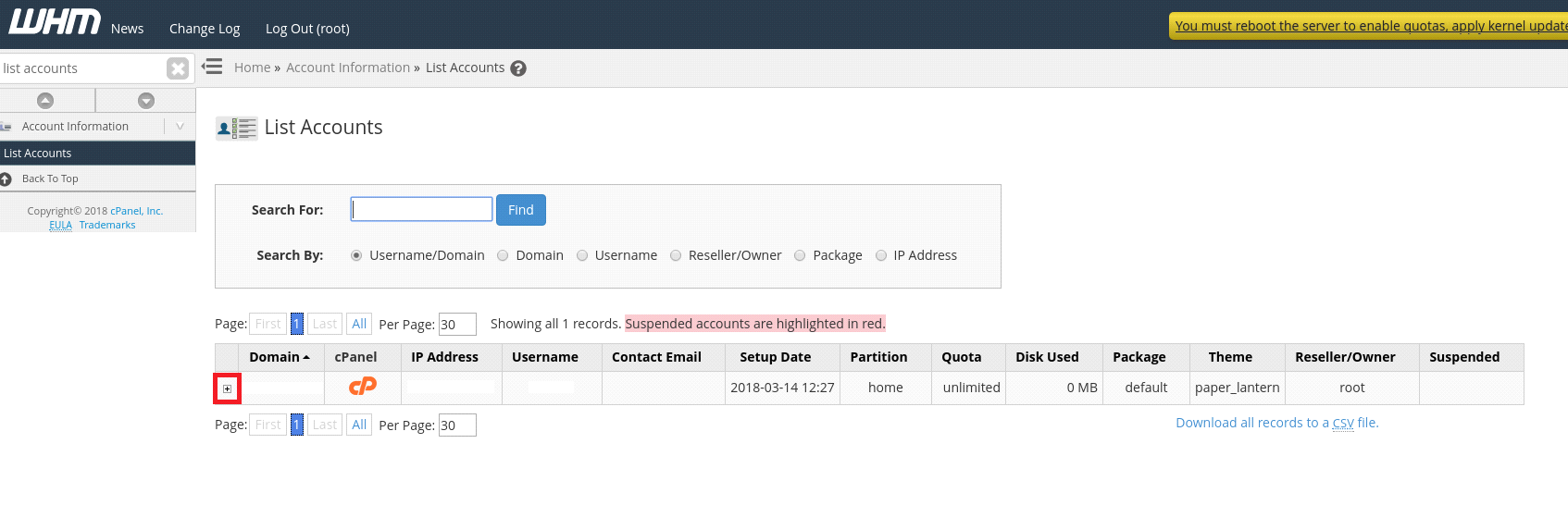
Task: Click the reboot server warning banner
Action: point(1369,26)
